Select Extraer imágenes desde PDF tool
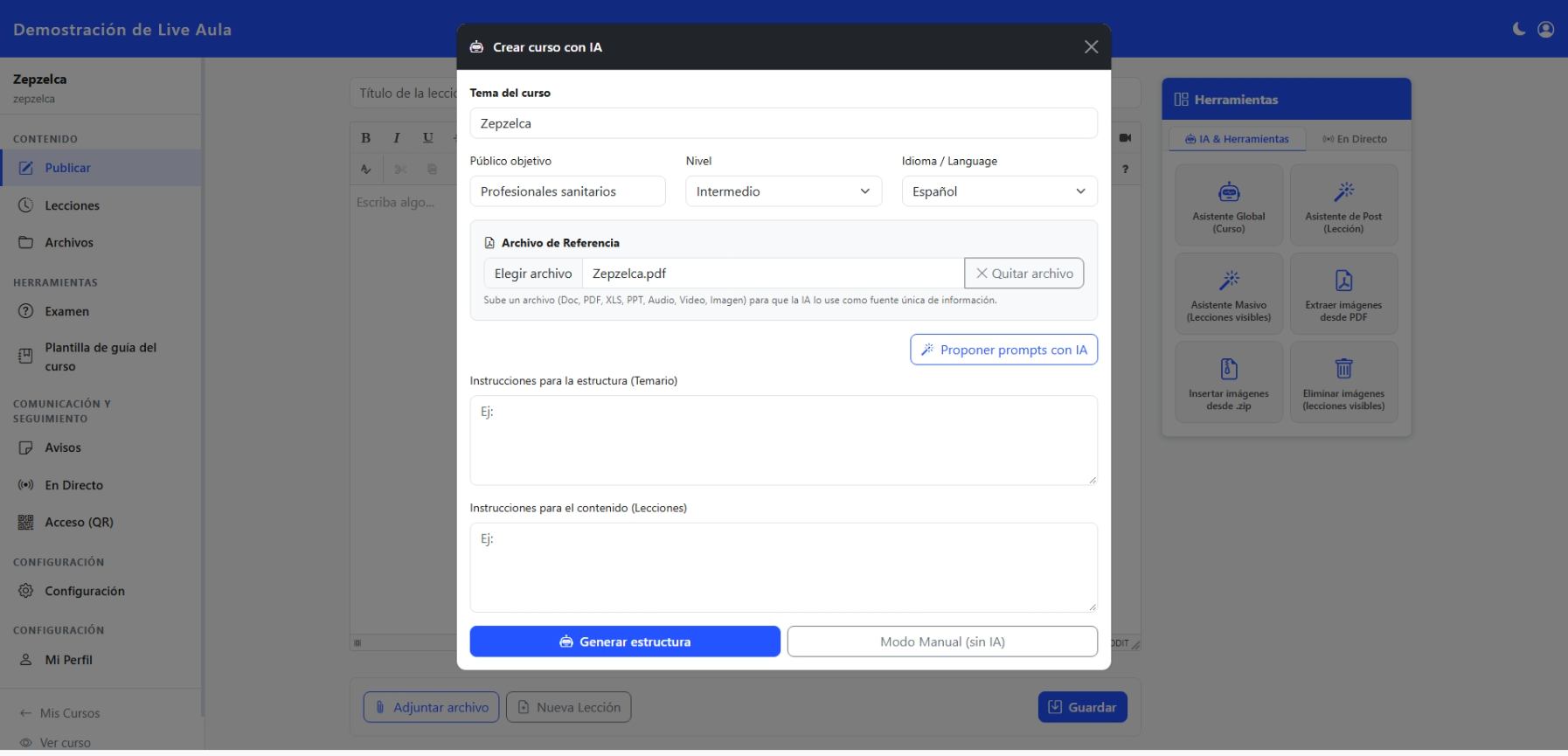 pyautogui.click(x=1343, y=294)
